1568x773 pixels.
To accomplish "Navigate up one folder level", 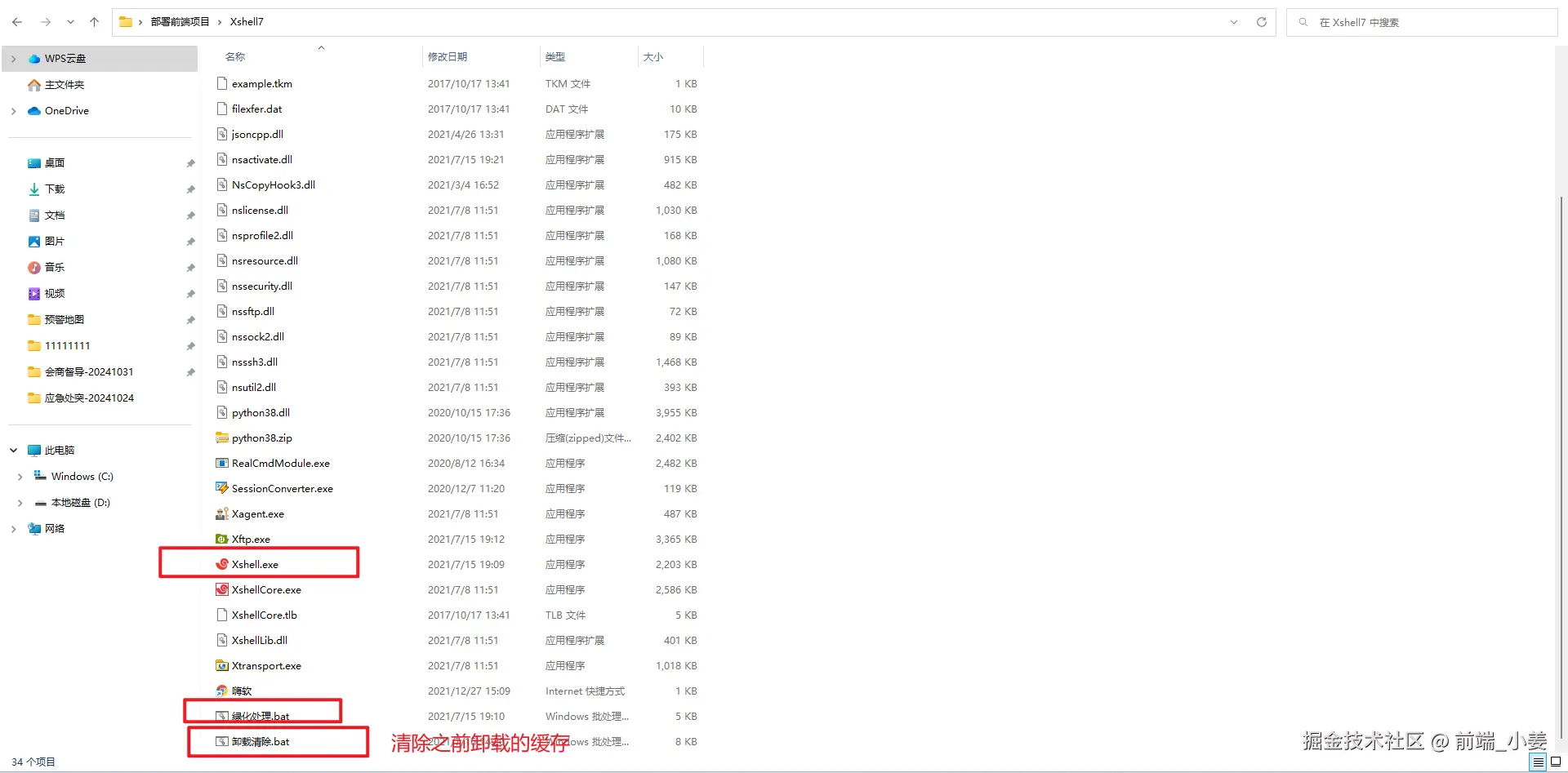I will tap(94, 22).
